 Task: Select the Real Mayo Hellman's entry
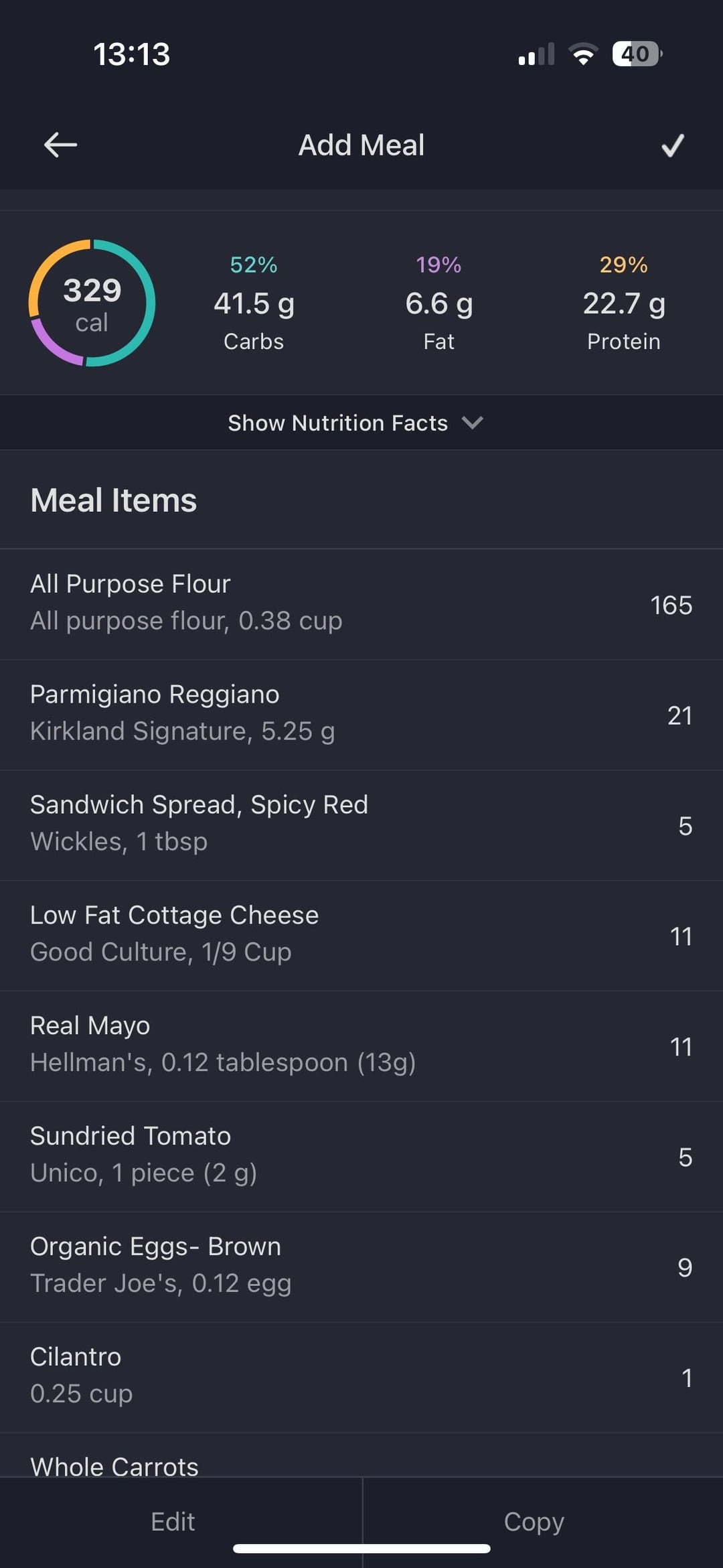point(361,1045)
